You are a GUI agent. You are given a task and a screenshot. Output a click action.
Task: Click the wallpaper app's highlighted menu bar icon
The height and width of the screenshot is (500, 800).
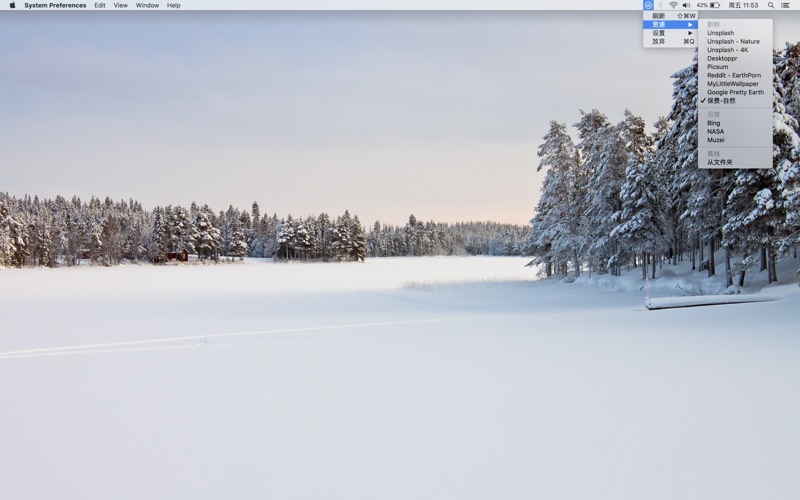click(648, 5)
